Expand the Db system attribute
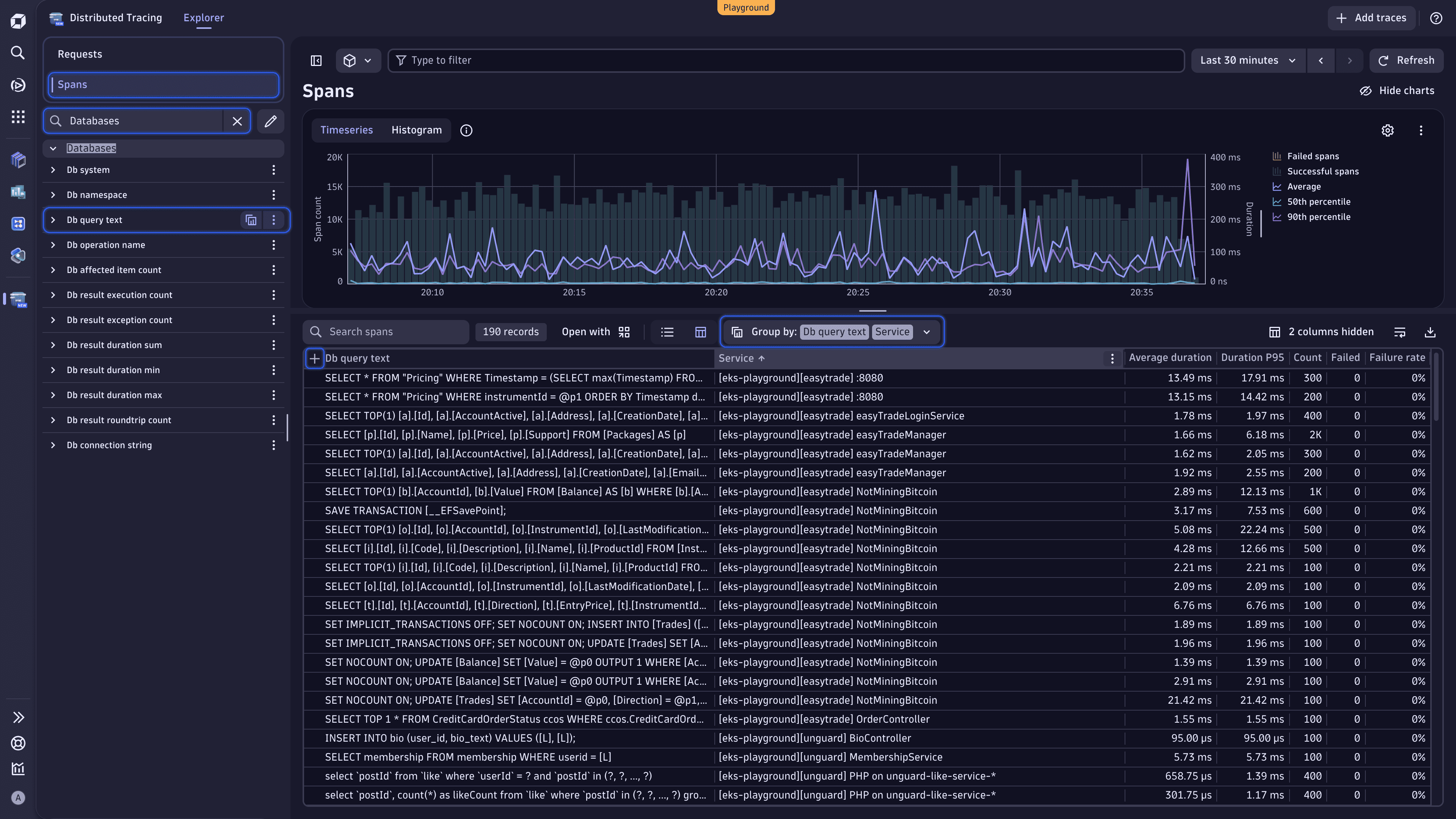1456x819 pixels. (x=53, y=169)
